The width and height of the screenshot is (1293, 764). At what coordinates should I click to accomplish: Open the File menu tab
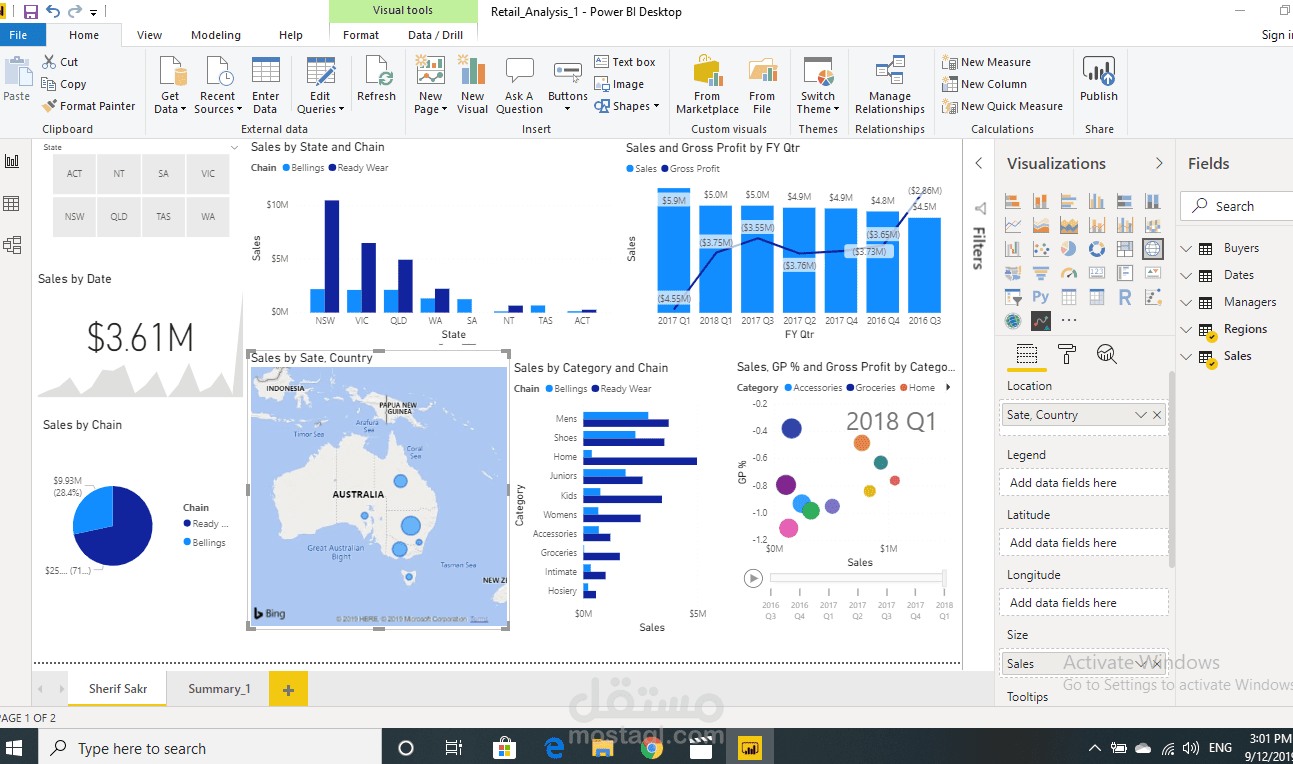click(19, 35)
